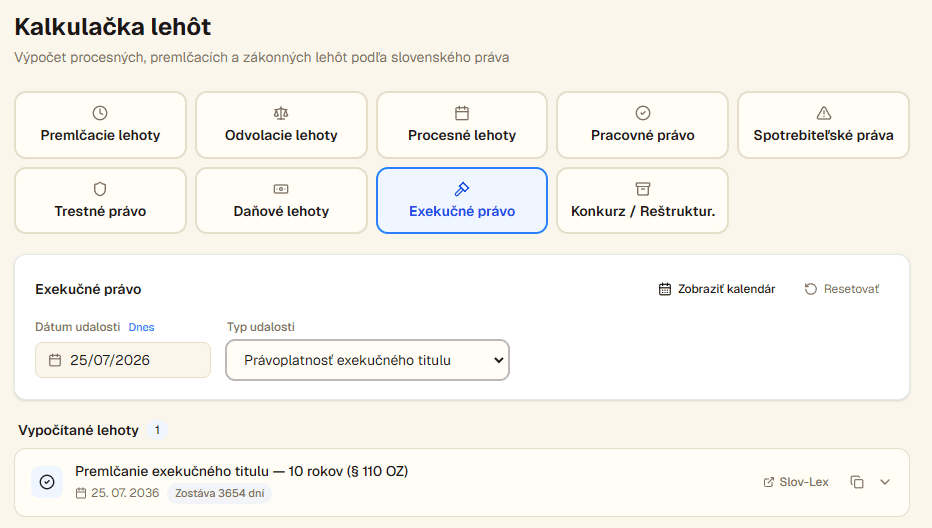Open the Typ udalosti dropdown
The height and width of the screenshot is (528, 932).
[367, 360]
